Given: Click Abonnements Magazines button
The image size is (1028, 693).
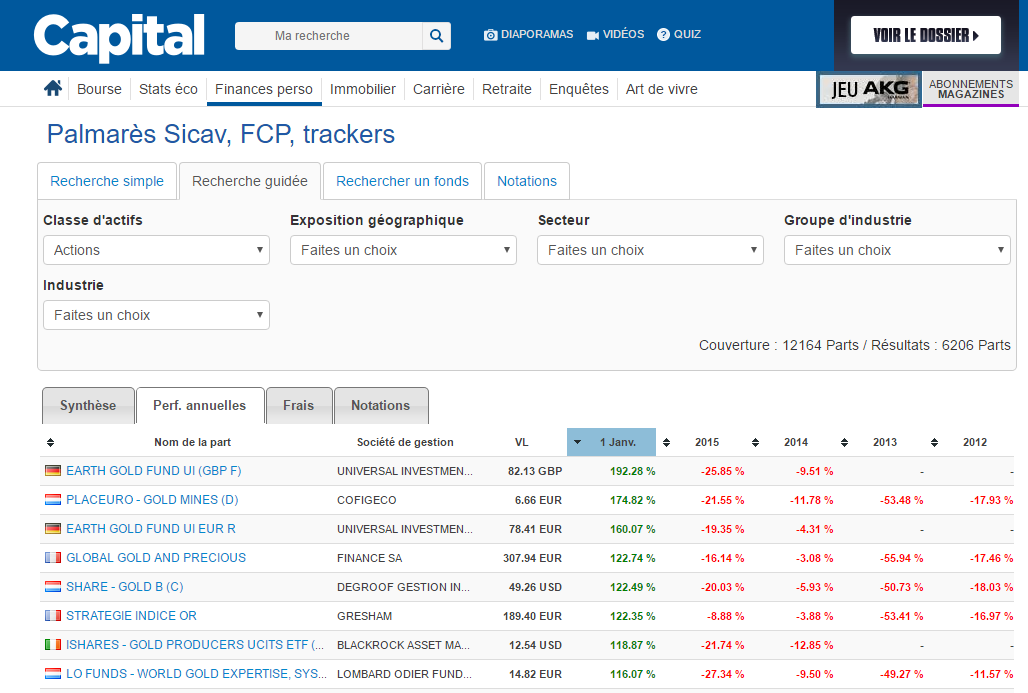Looking at the screenshot, I should point(971,89).
